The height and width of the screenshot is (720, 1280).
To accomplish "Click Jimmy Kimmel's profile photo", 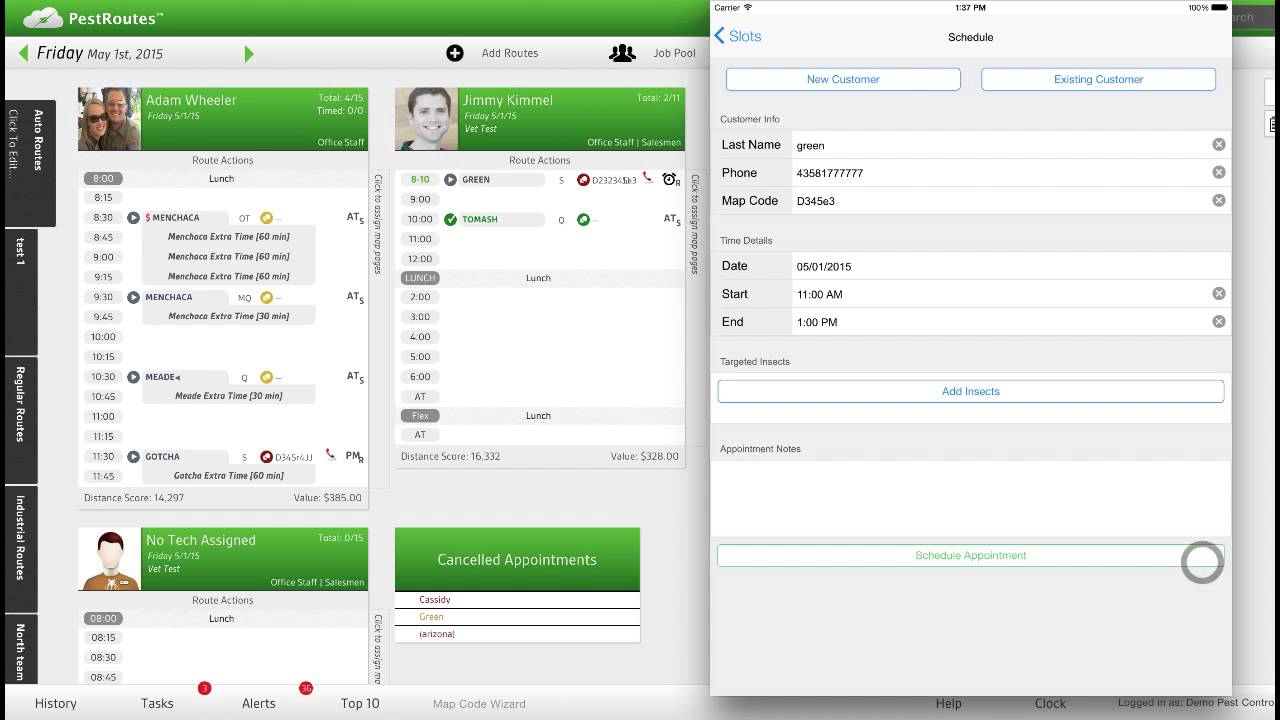I will point(427,119).
